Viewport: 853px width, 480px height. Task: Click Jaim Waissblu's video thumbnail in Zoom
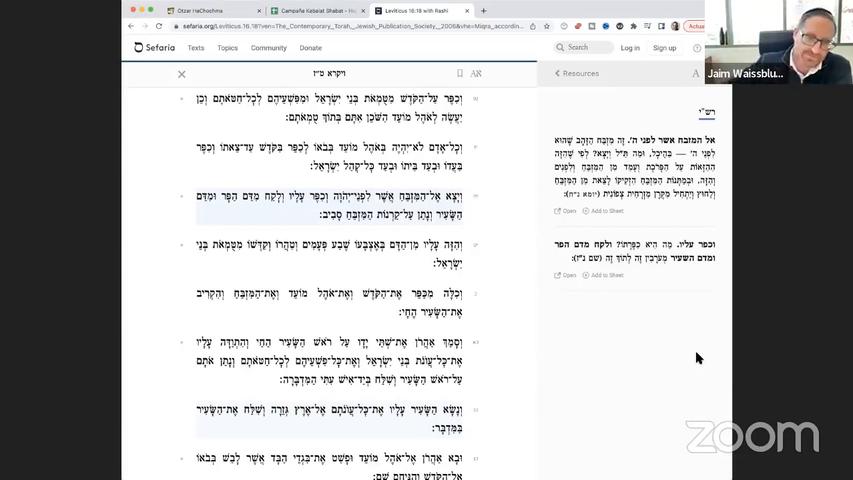778,42
